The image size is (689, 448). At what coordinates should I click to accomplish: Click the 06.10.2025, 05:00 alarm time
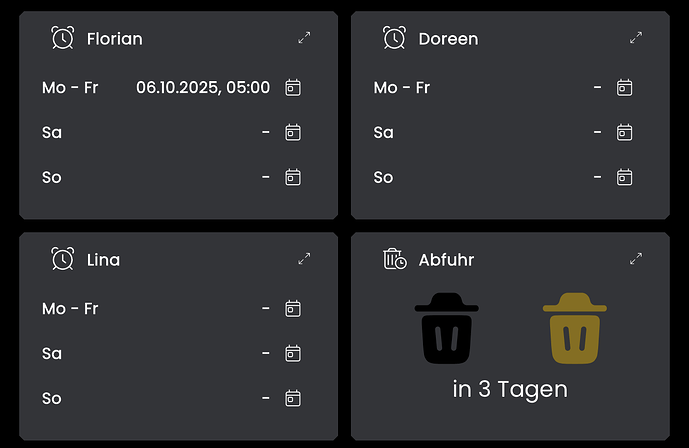coord(203,88)
